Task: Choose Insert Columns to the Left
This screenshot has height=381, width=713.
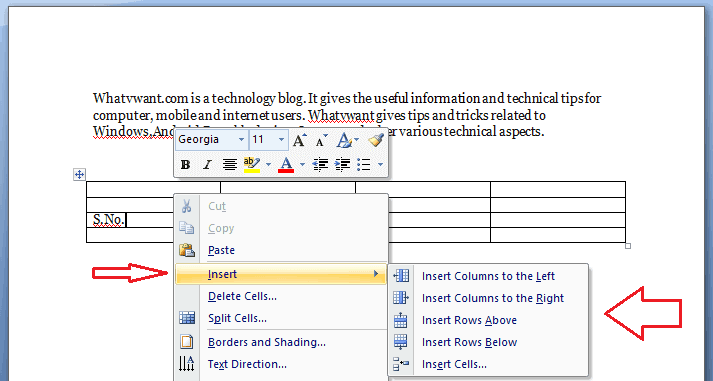Action: (x=488, y=276)
